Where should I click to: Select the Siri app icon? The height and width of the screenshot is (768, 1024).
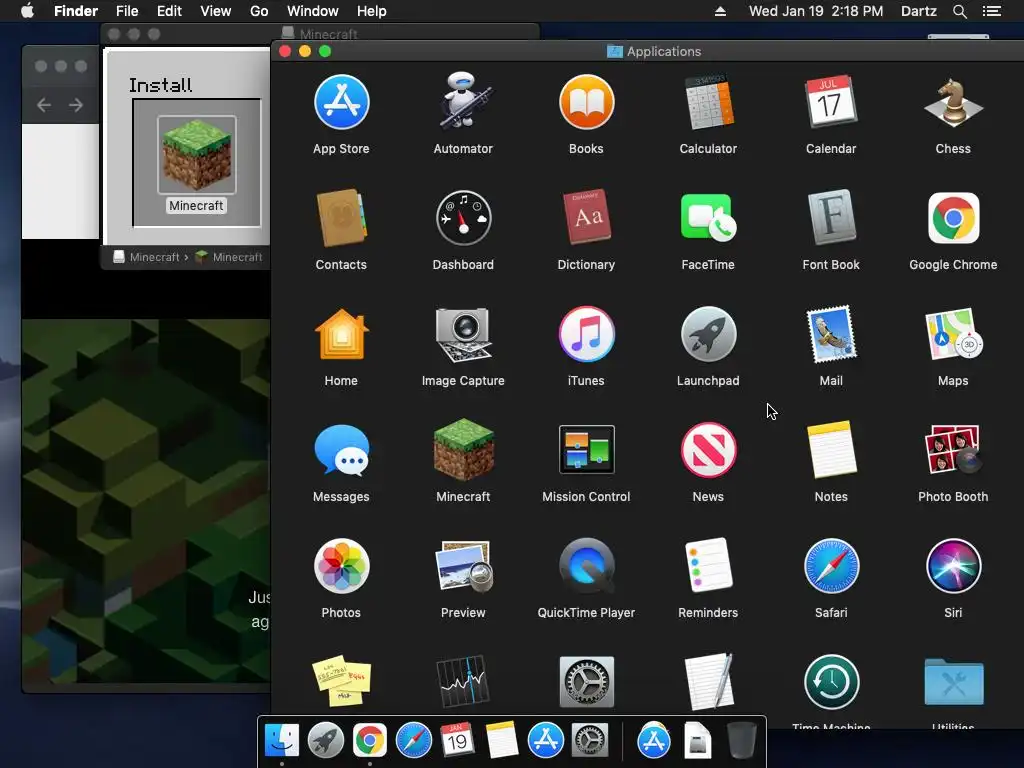tap(953, 566)
